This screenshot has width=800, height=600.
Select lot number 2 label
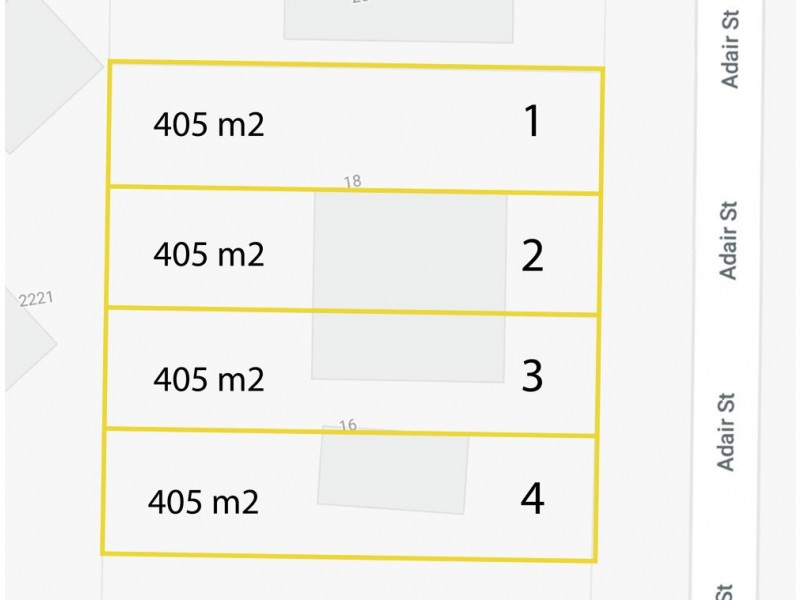click(532, 257)
